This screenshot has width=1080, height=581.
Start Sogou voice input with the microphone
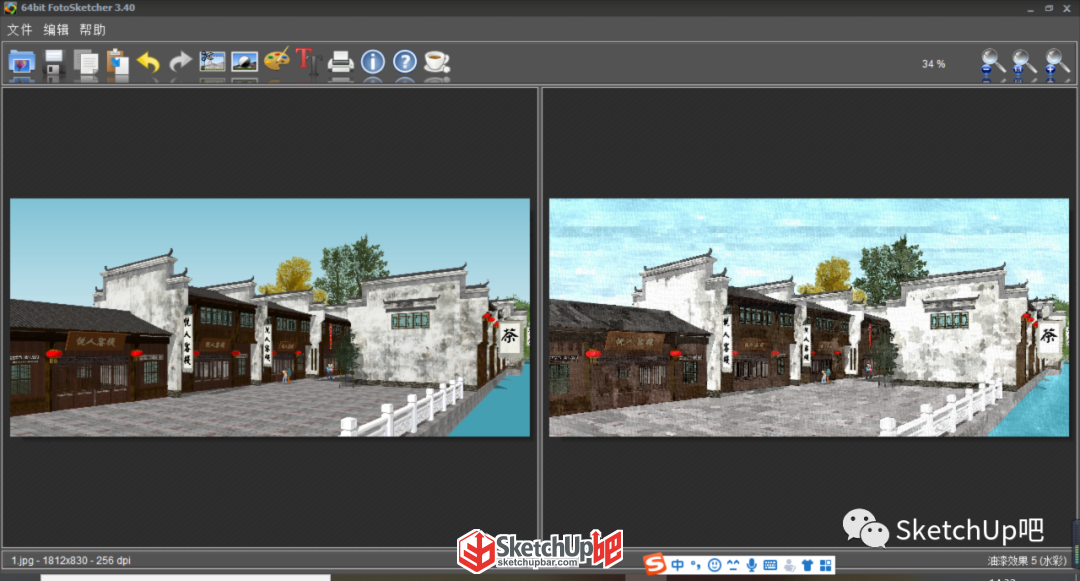751,565
